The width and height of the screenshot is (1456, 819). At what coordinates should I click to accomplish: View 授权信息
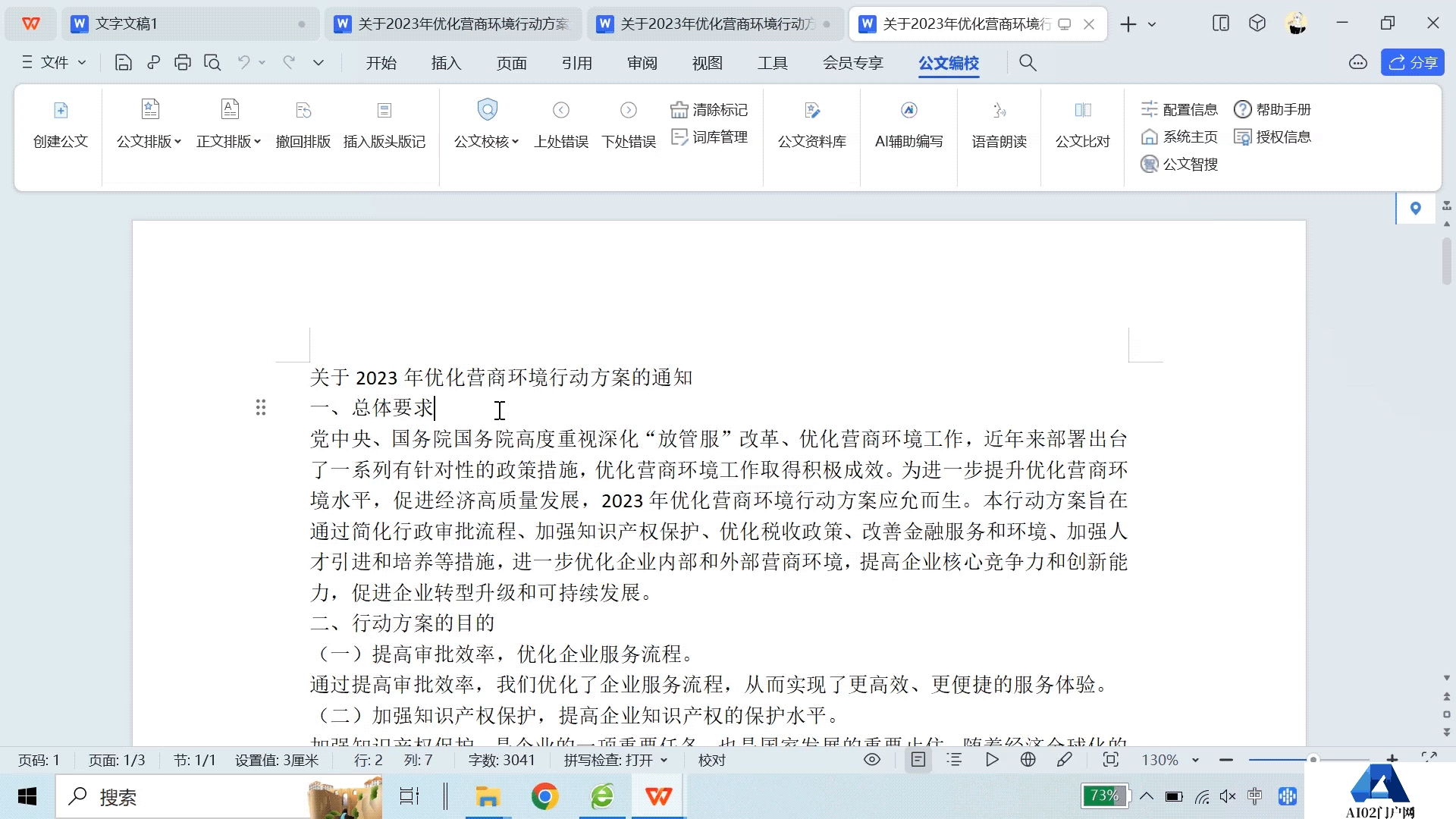tap(1272, 137)
